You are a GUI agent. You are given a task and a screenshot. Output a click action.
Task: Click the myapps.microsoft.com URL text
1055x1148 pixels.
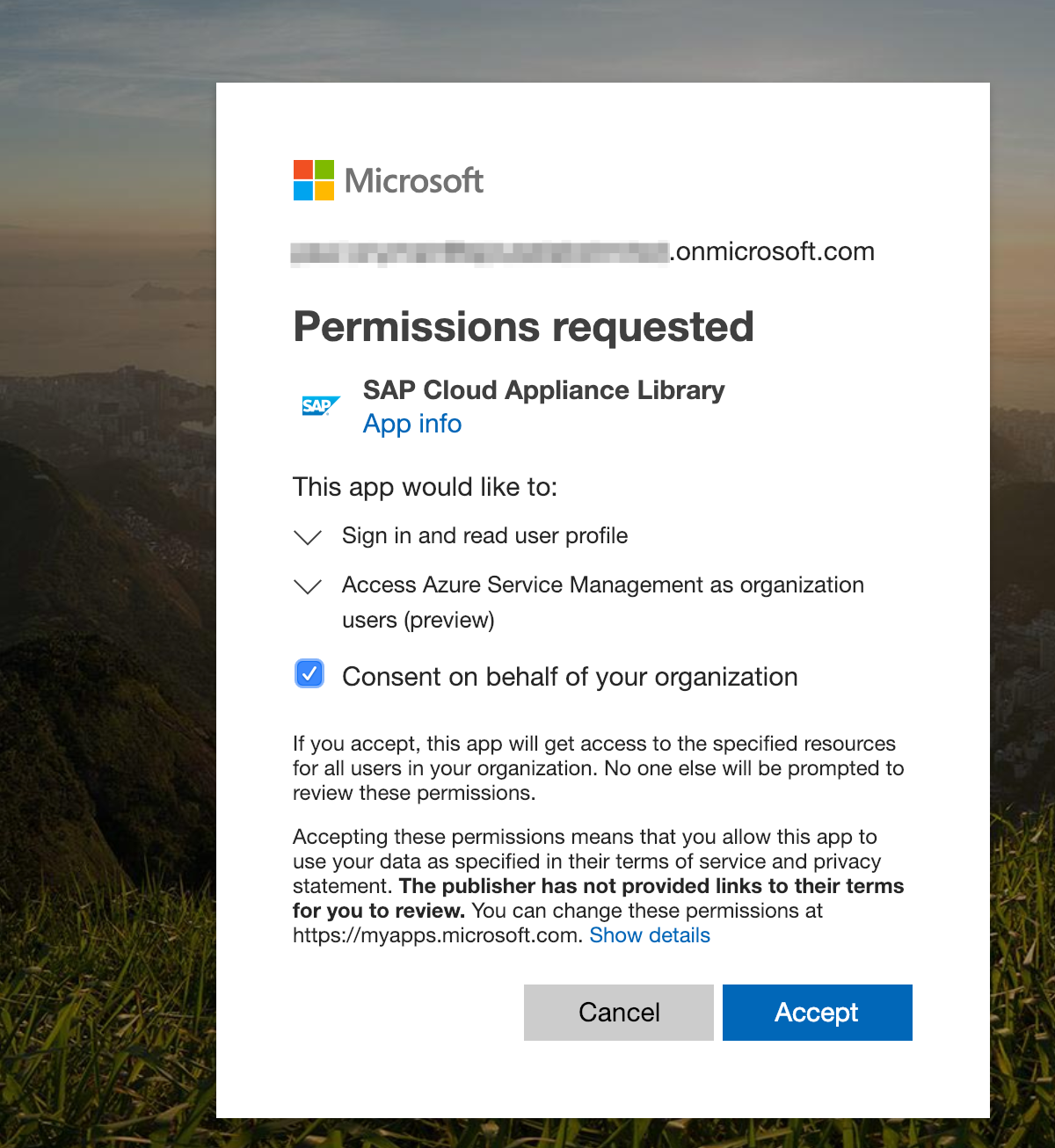click(436, 935)
